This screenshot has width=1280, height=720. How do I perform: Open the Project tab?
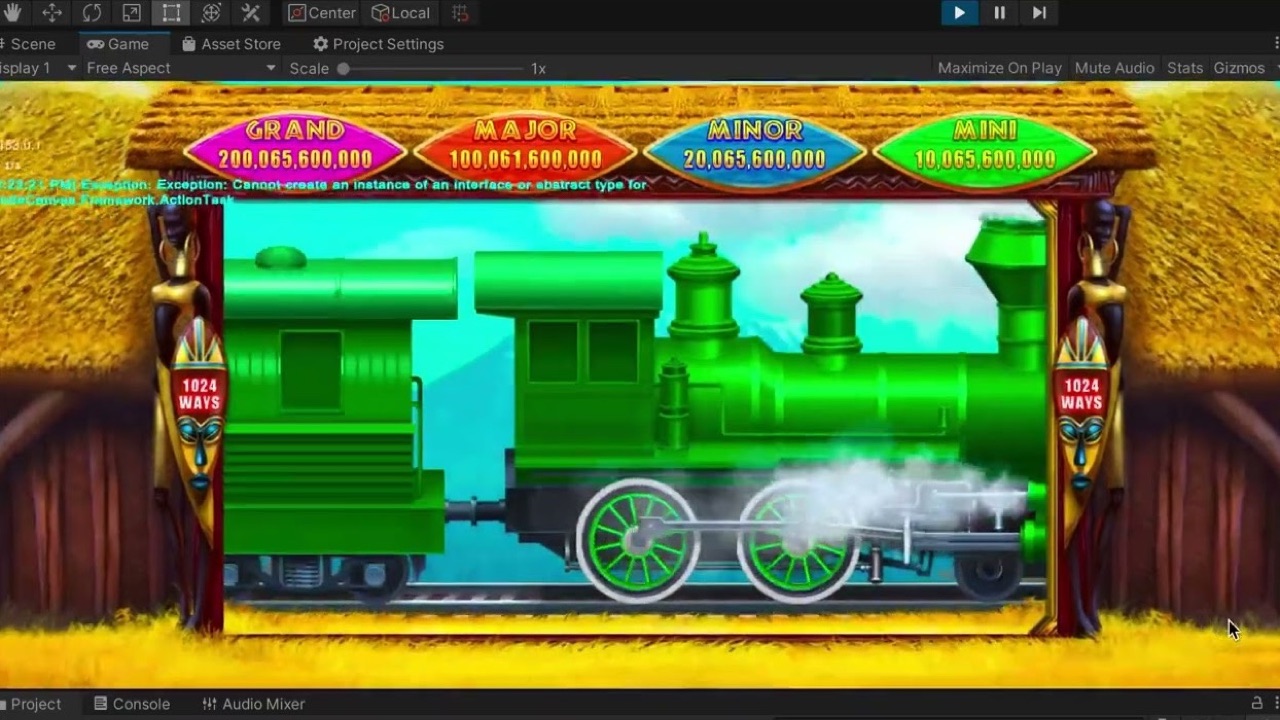pos(31,704)
